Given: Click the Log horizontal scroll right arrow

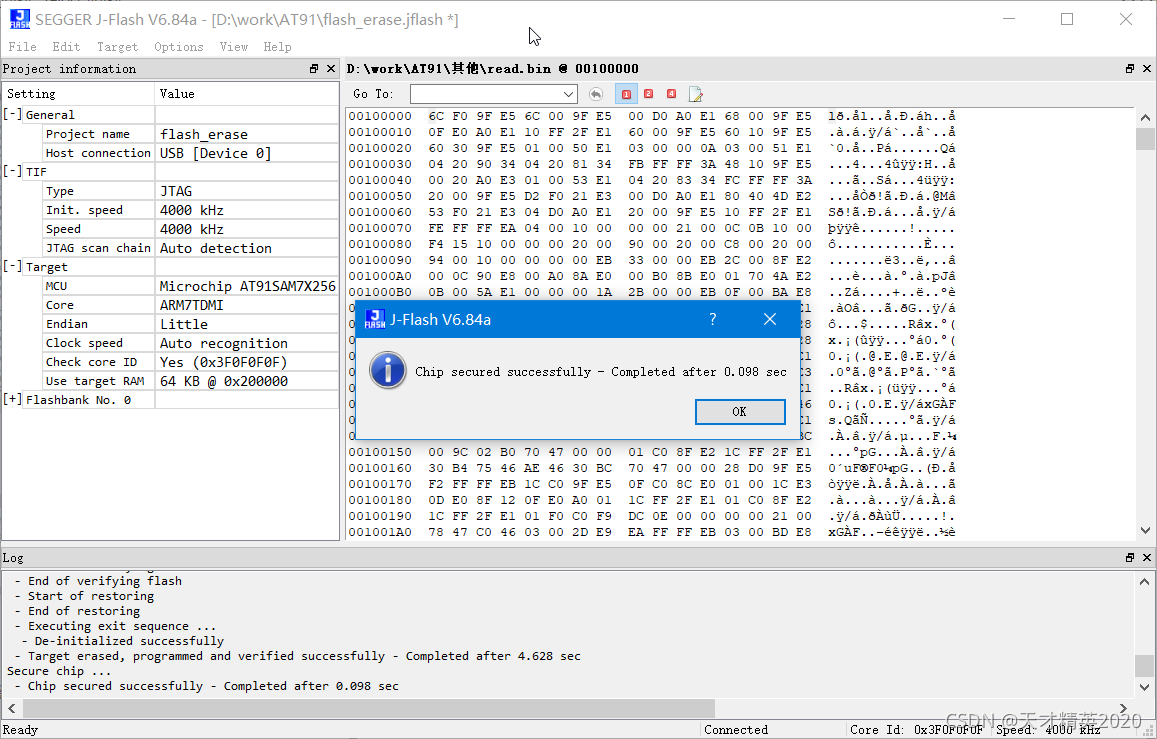Looking at the screenshot, I should click(x=1124, y=708).
